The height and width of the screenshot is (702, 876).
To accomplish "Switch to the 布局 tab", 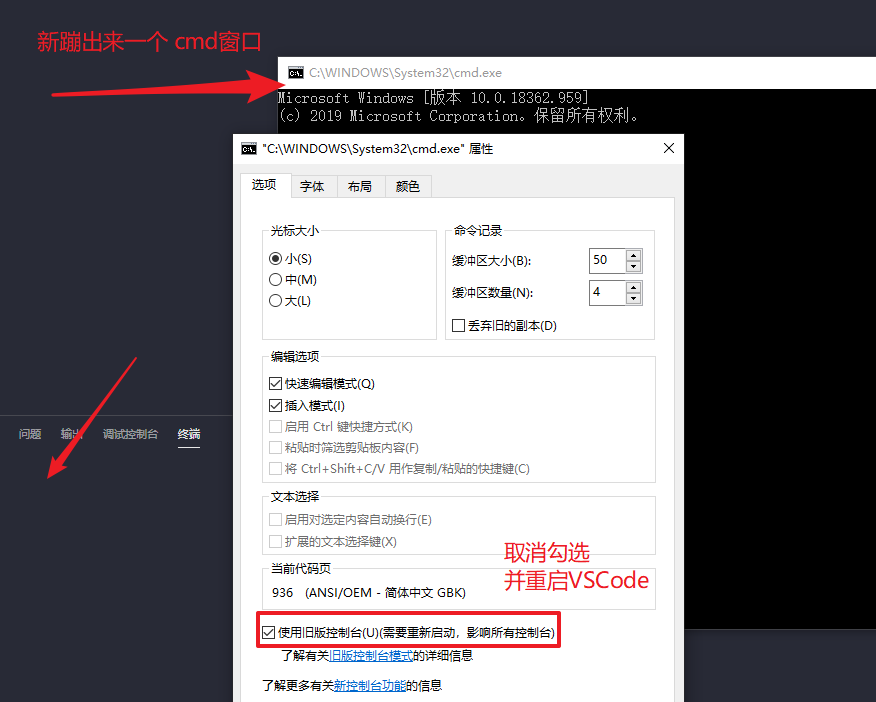I will click(x=360, y=186).
